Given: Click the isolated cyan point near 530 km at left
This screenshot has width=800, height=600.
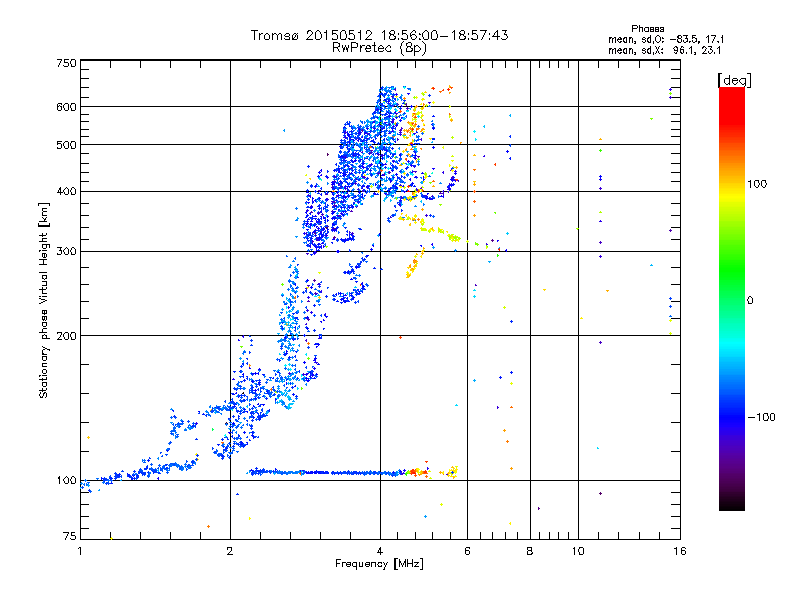Looking at the screenshot, I should pos(284,131).
